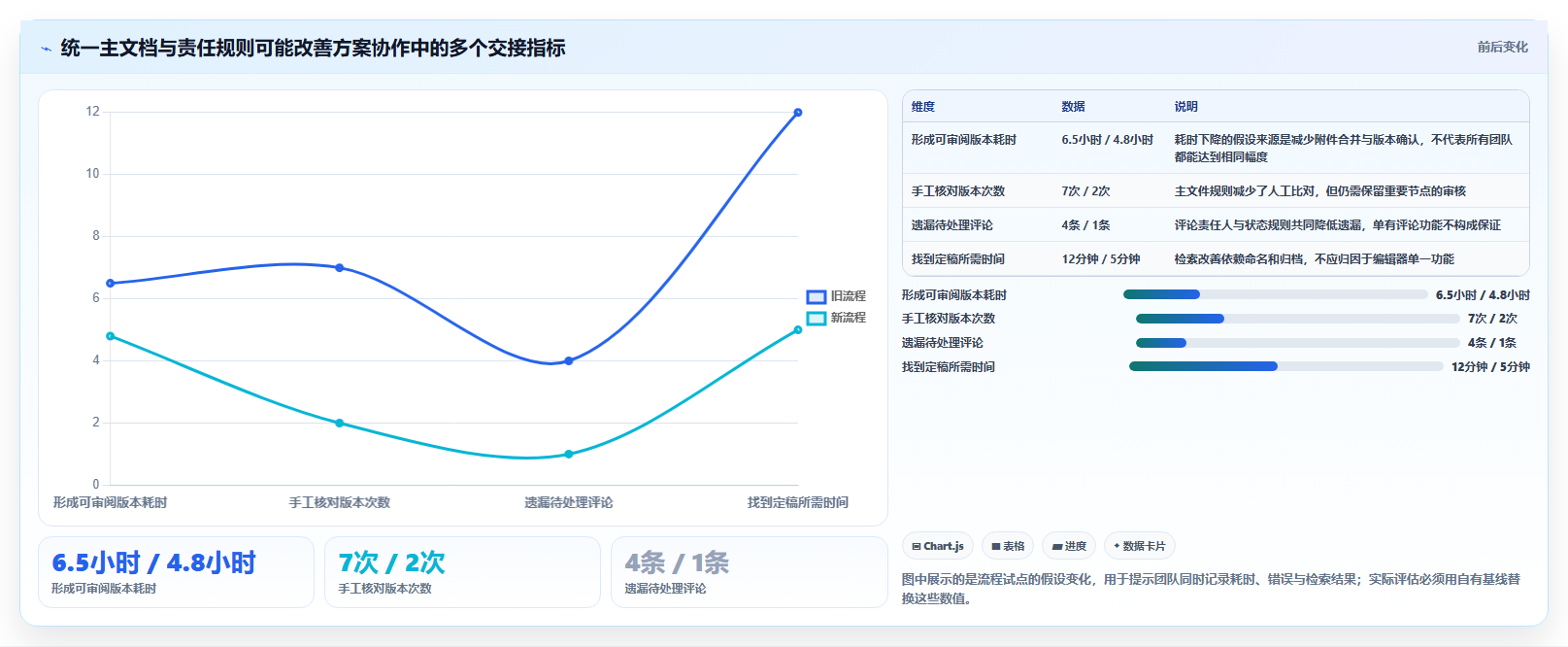The width and height of the screenshot is (1568, 647).
Task: Click x-axis label 手工核对版本次数
Action: (340, 502)
